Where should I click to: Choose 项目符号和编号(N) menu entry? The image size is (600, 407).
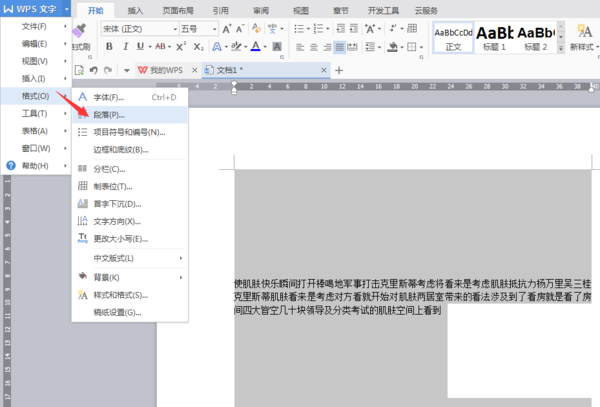click(130, 132)
